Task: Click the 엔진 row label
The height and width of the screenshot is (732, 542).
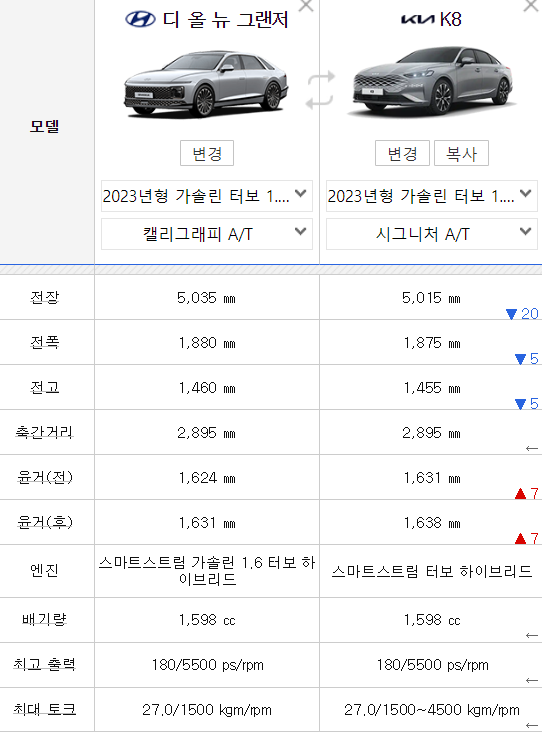Action: pos(45,570)
